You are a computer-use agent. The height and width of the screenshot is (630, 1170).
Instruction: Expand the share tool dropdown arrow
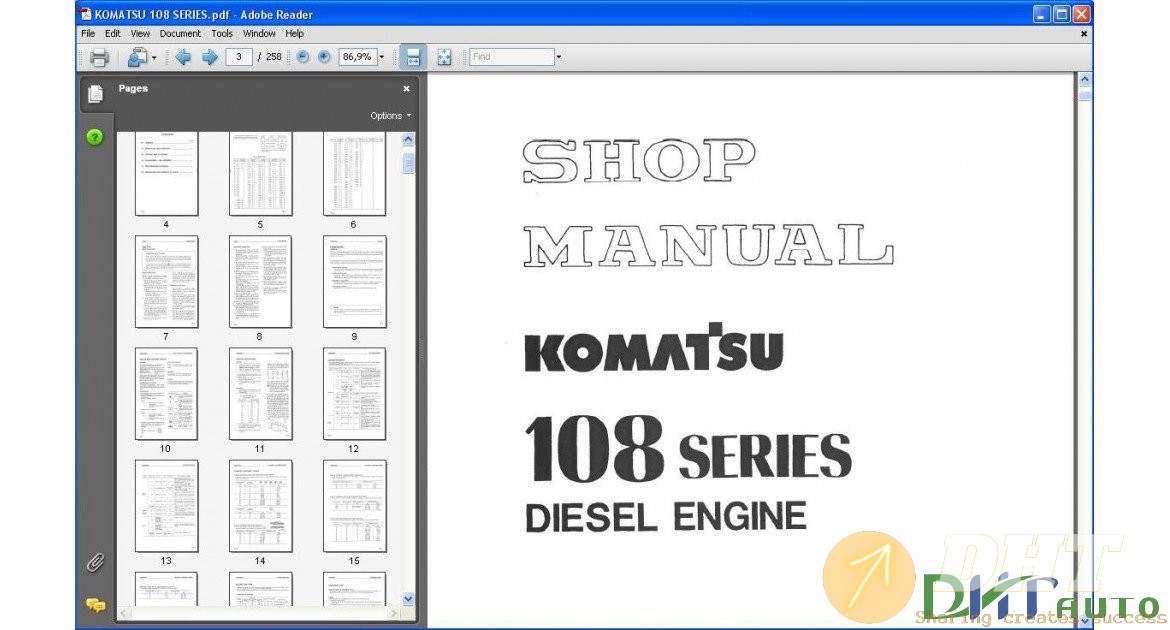(154, 57)
